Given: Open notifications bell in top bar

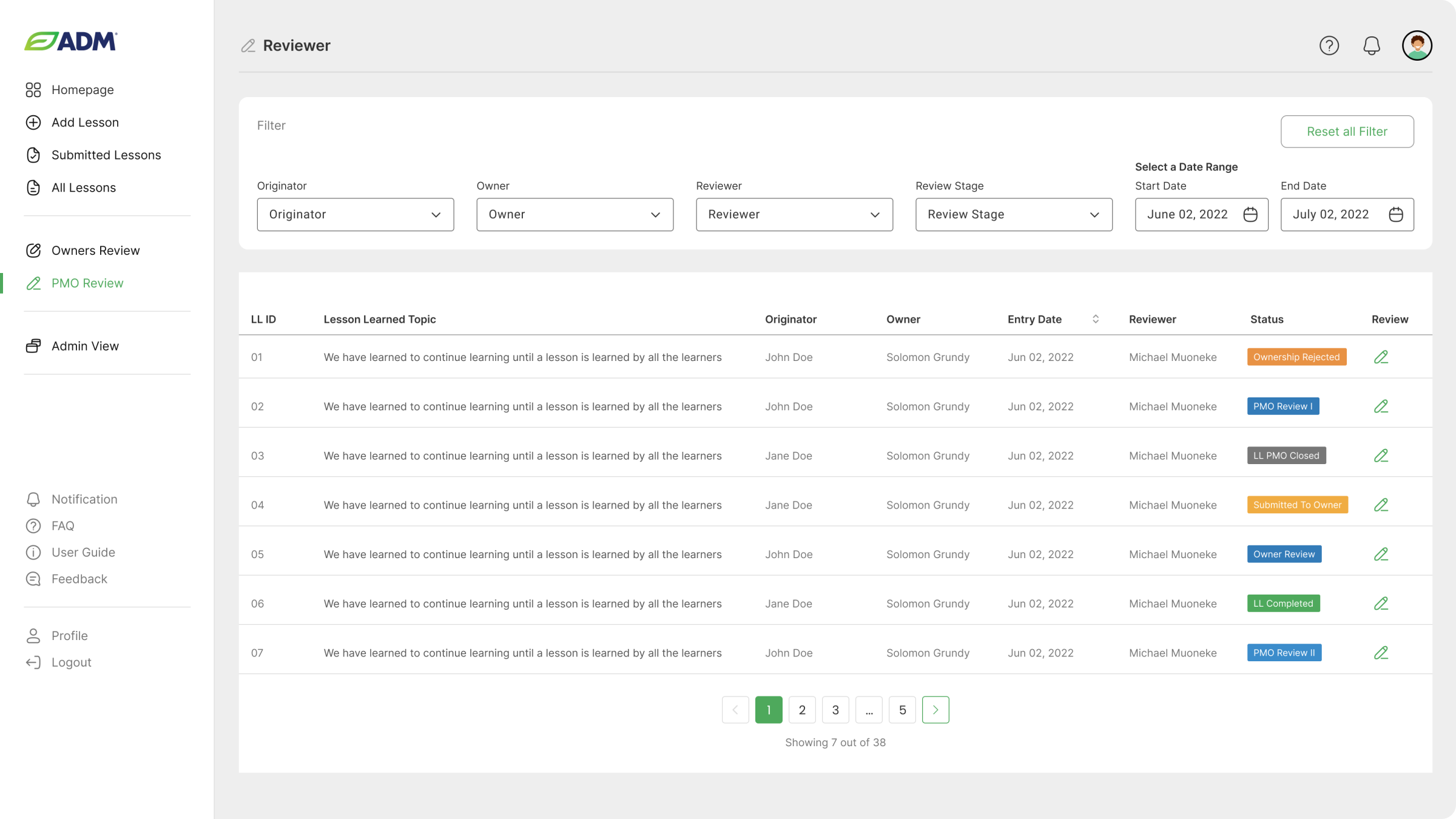Looking at the screenshot, I should [1371, 45].
